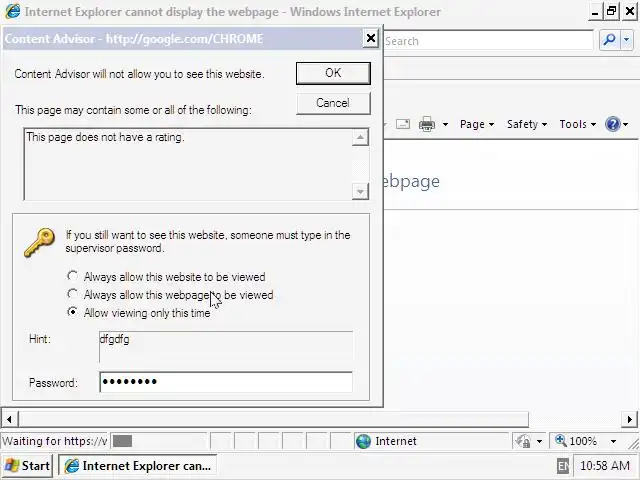The image size is (640, 480).
Task: Expand the Print options dropdown arrow
Action: coord(445,124)
